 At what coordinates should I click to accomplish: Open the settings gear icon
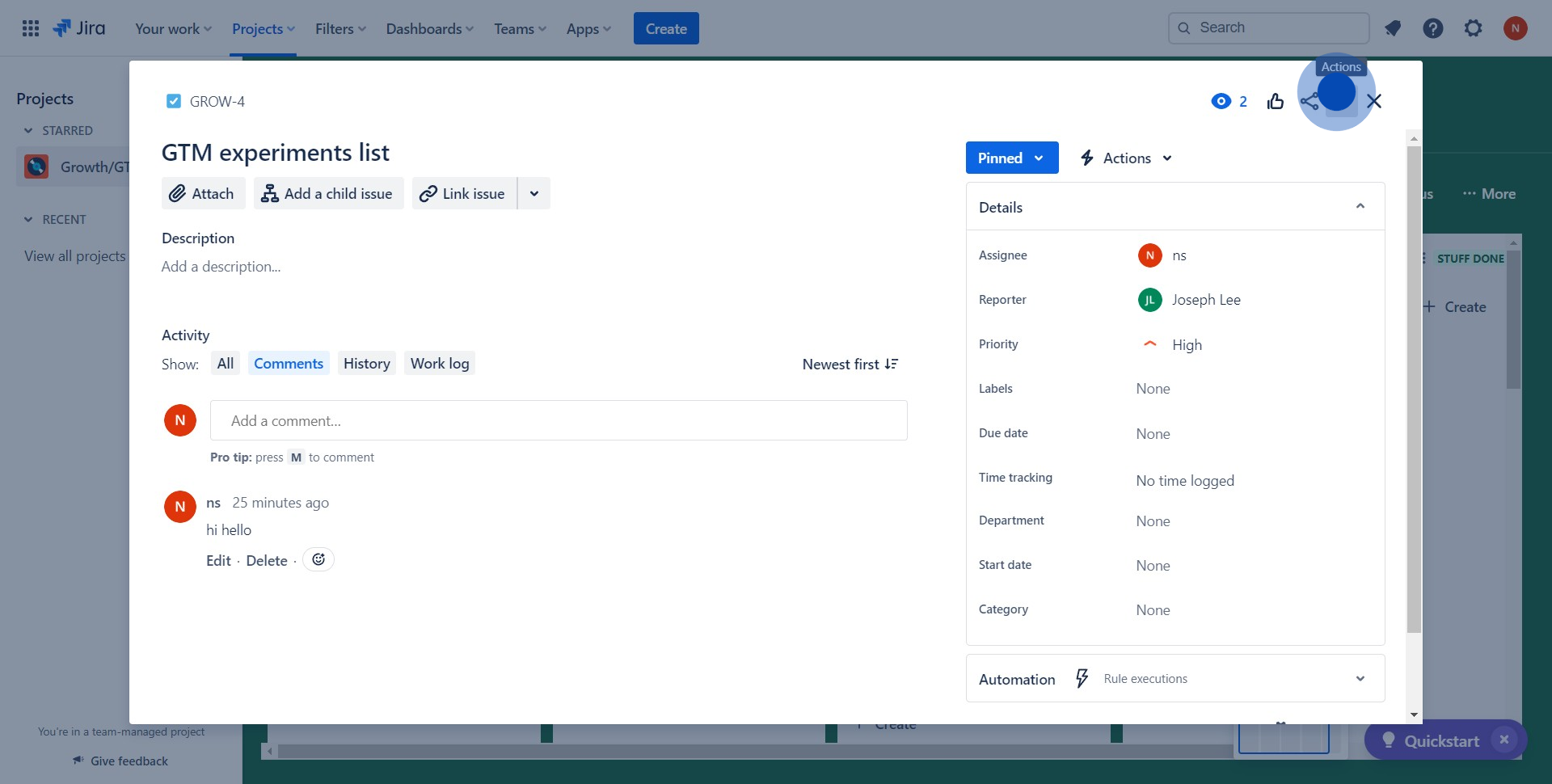(1474, 28)
